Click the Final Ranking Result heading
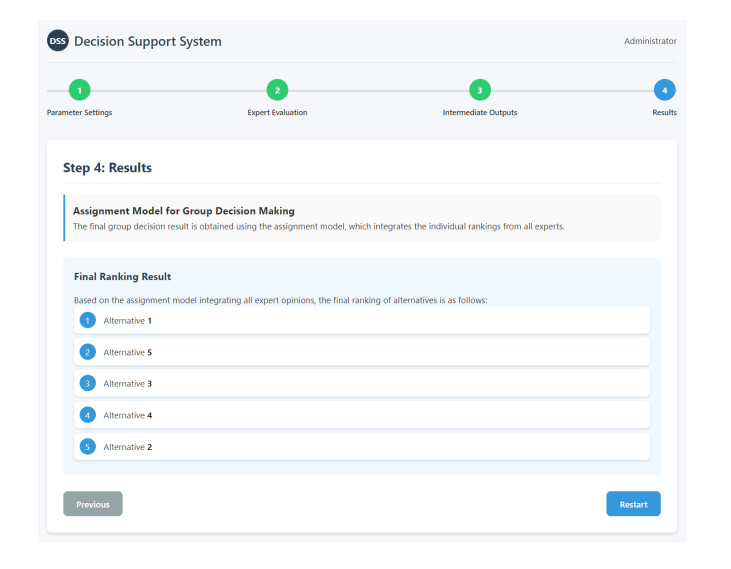Viewport: 731px width, 569px height. (x=122, y=276)
